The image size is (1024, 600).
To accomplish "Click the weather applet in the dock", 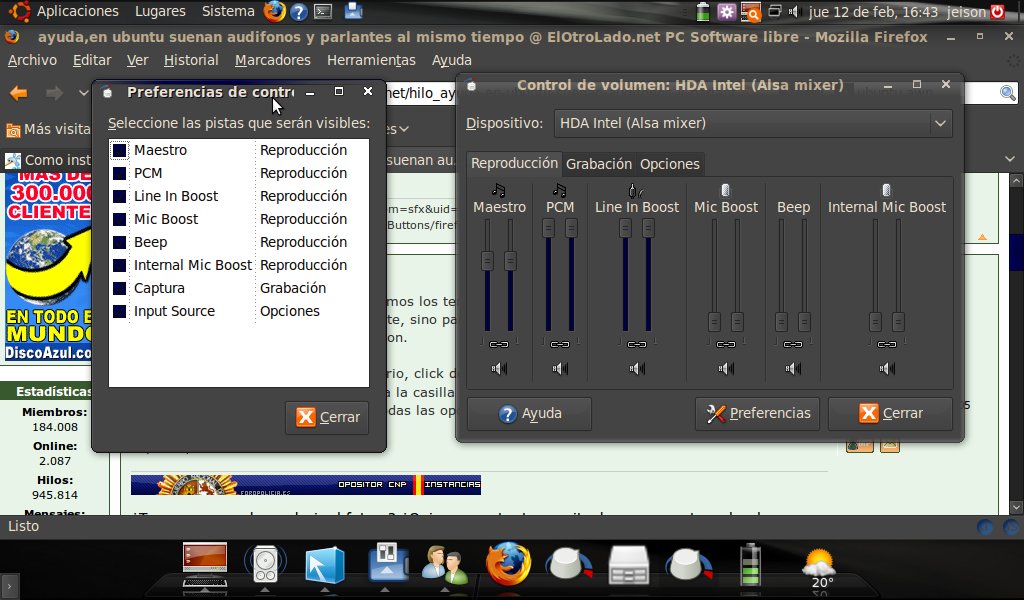I will coord(819,568).
